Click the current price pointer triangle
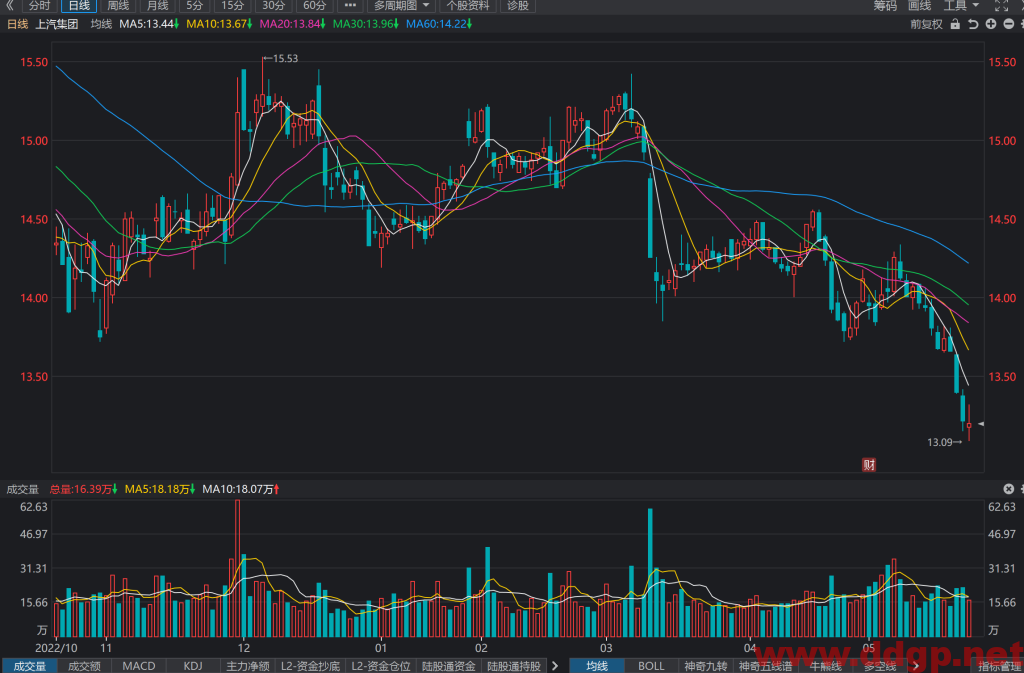This screenshot has width=1024, height=673. point(980,424)
